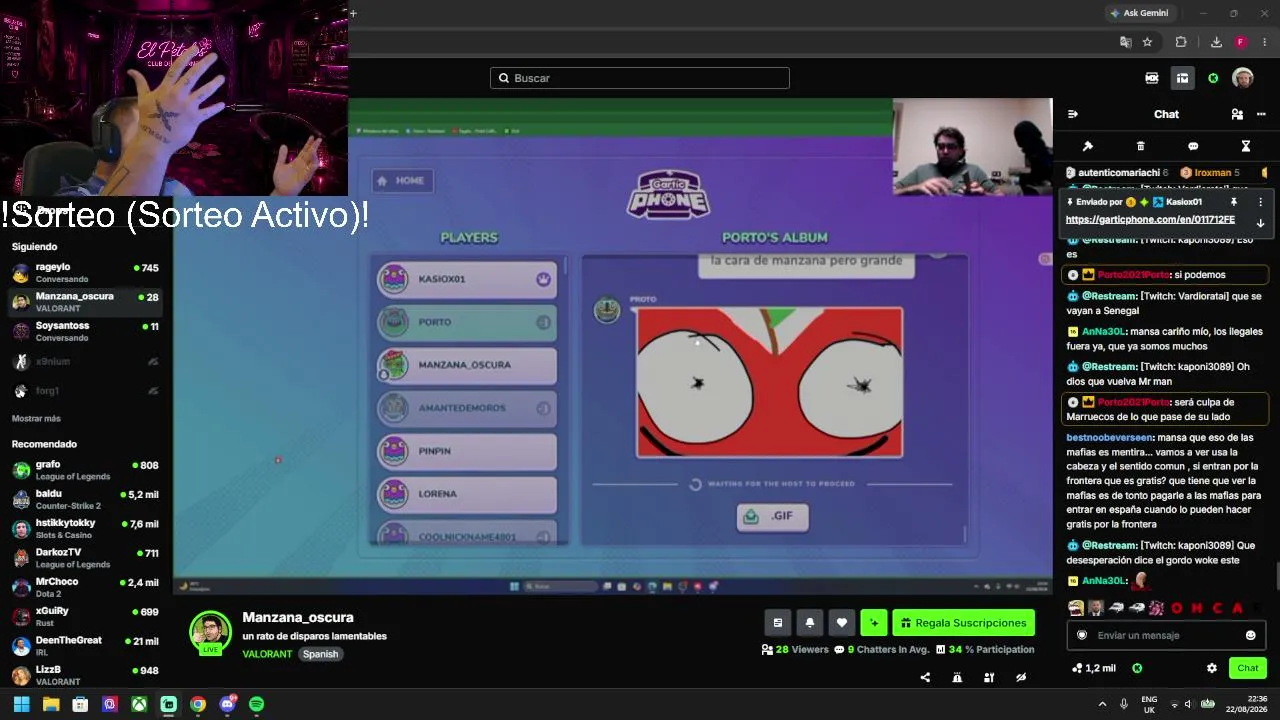Viewport: 1280px width, 720px height.
Task: Open chat settings gear icon
Action: click(1212, 668)
